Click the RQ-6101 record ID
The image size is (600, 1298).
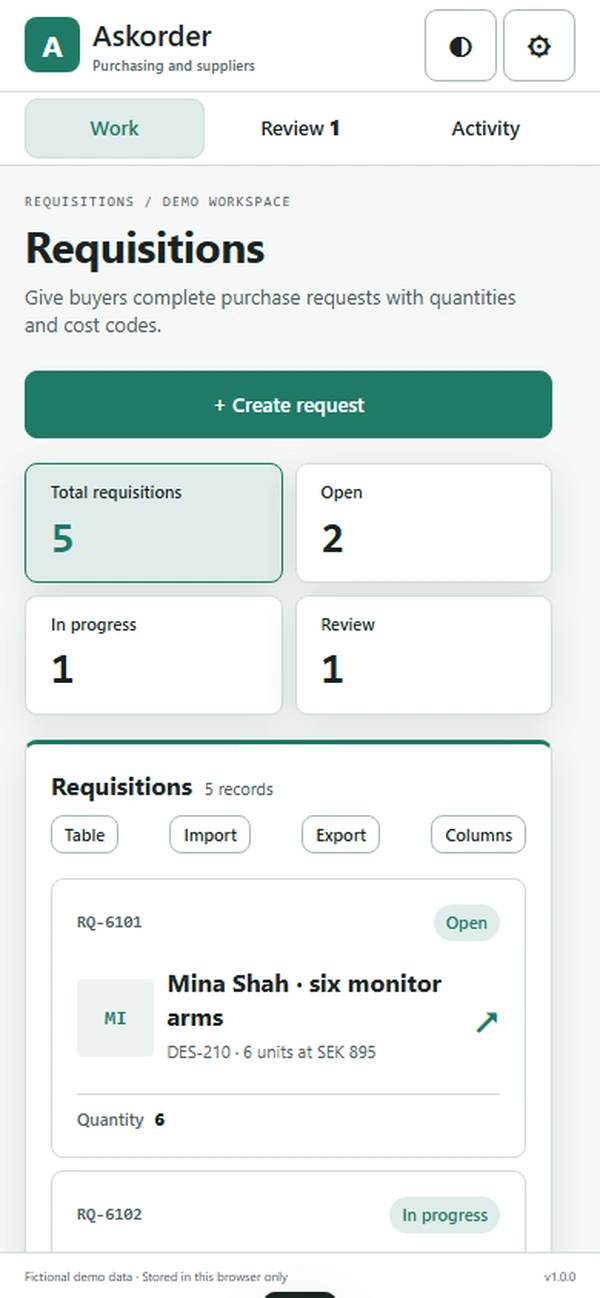pyautogui.click(x=109, y=922)
